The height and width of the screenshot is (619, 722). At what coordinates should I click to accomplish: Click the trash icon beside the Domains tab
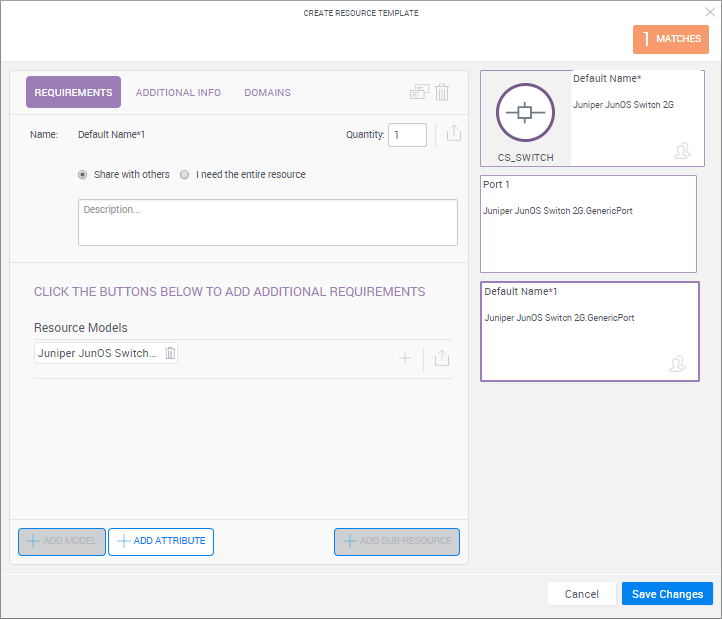click(x=442, y=92)
